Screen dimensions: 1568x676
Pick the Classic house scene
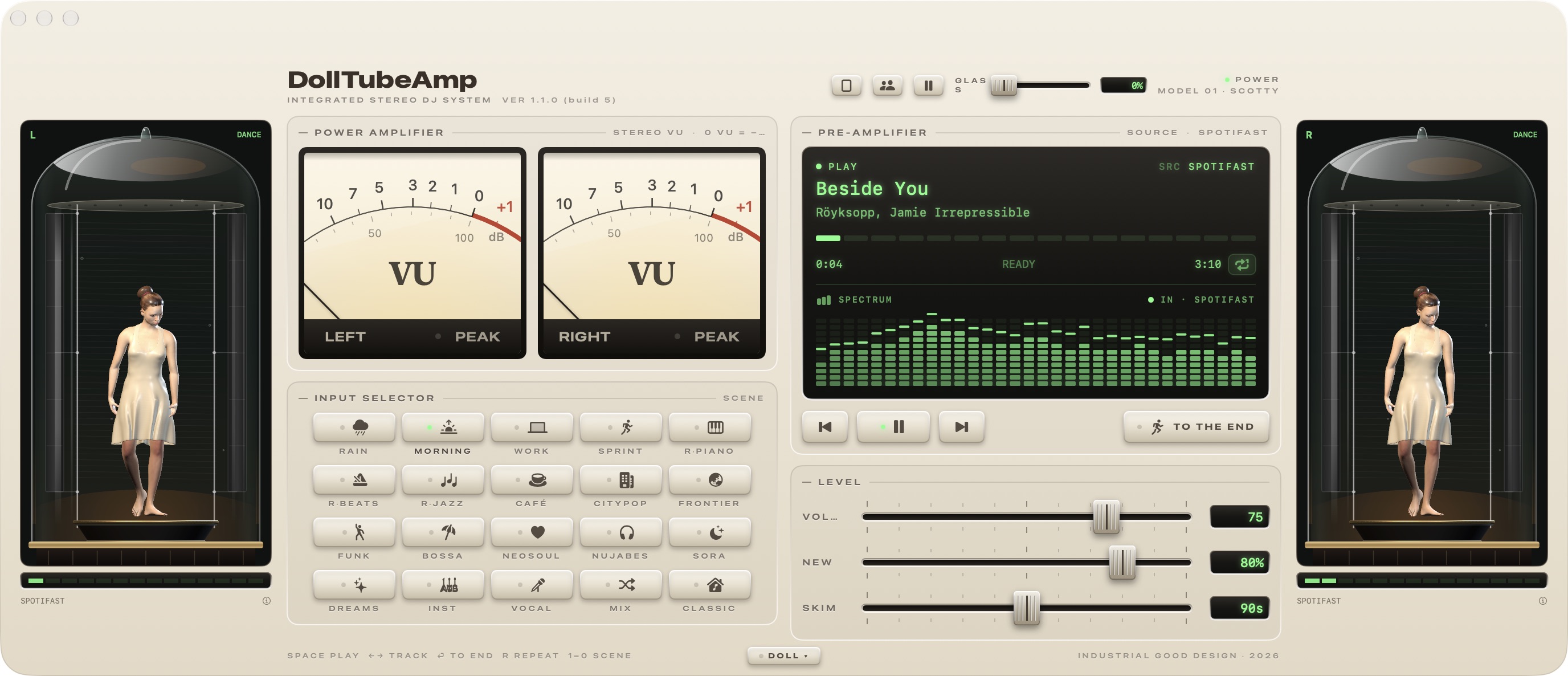pyautogui.click(x=709, y=585)
